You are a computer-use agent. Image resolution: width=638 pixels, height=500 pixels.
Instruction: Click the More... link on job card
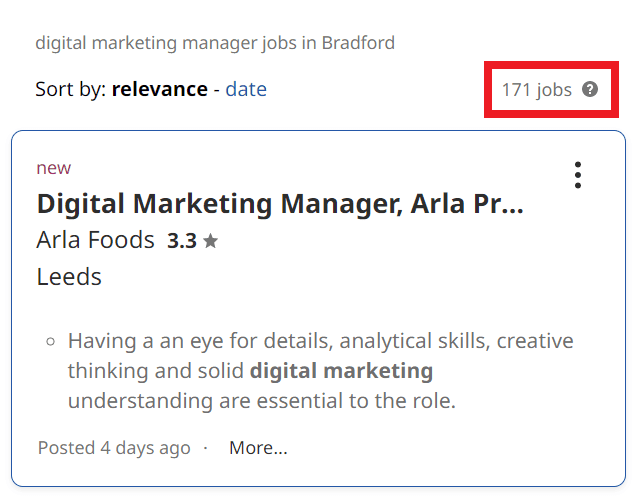tap(258, 448)
